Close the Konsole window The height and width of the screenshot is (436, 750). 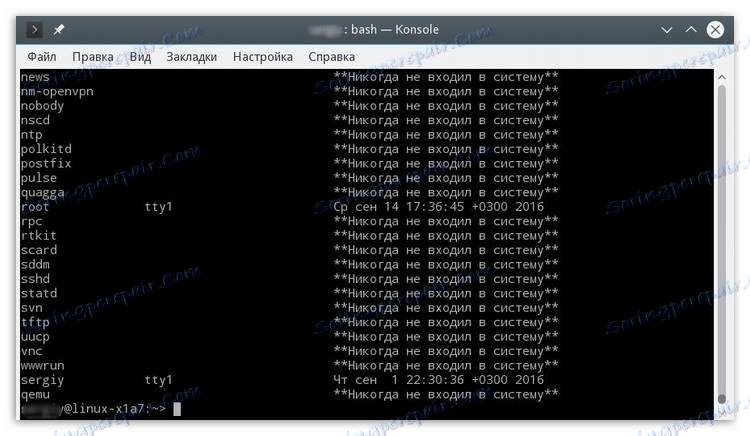pyautogui.click(x=716, y=30)
